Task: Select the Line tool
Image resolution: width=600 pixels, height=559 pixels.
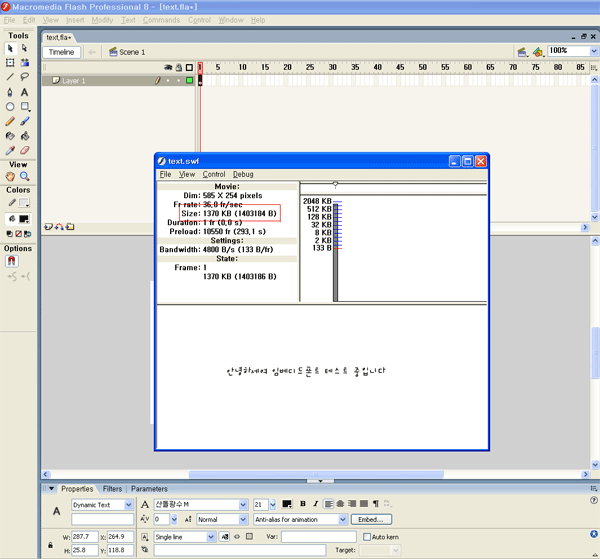Action: (x=10, y=77)
